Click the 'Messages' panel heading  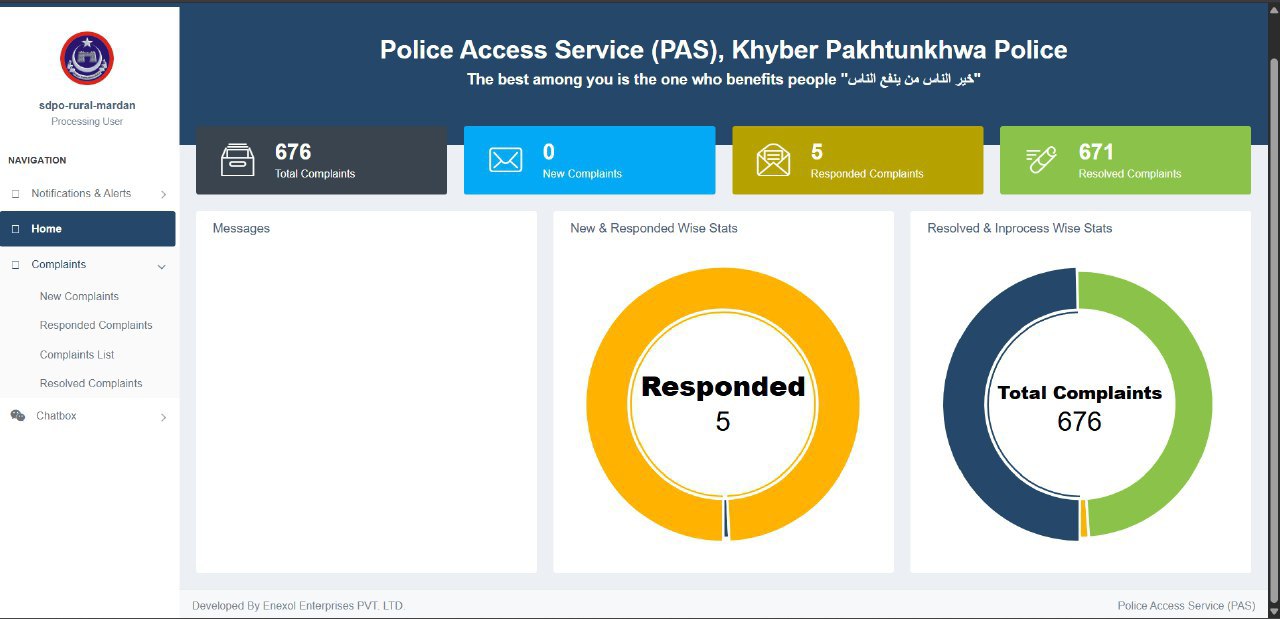click(241, 228)
